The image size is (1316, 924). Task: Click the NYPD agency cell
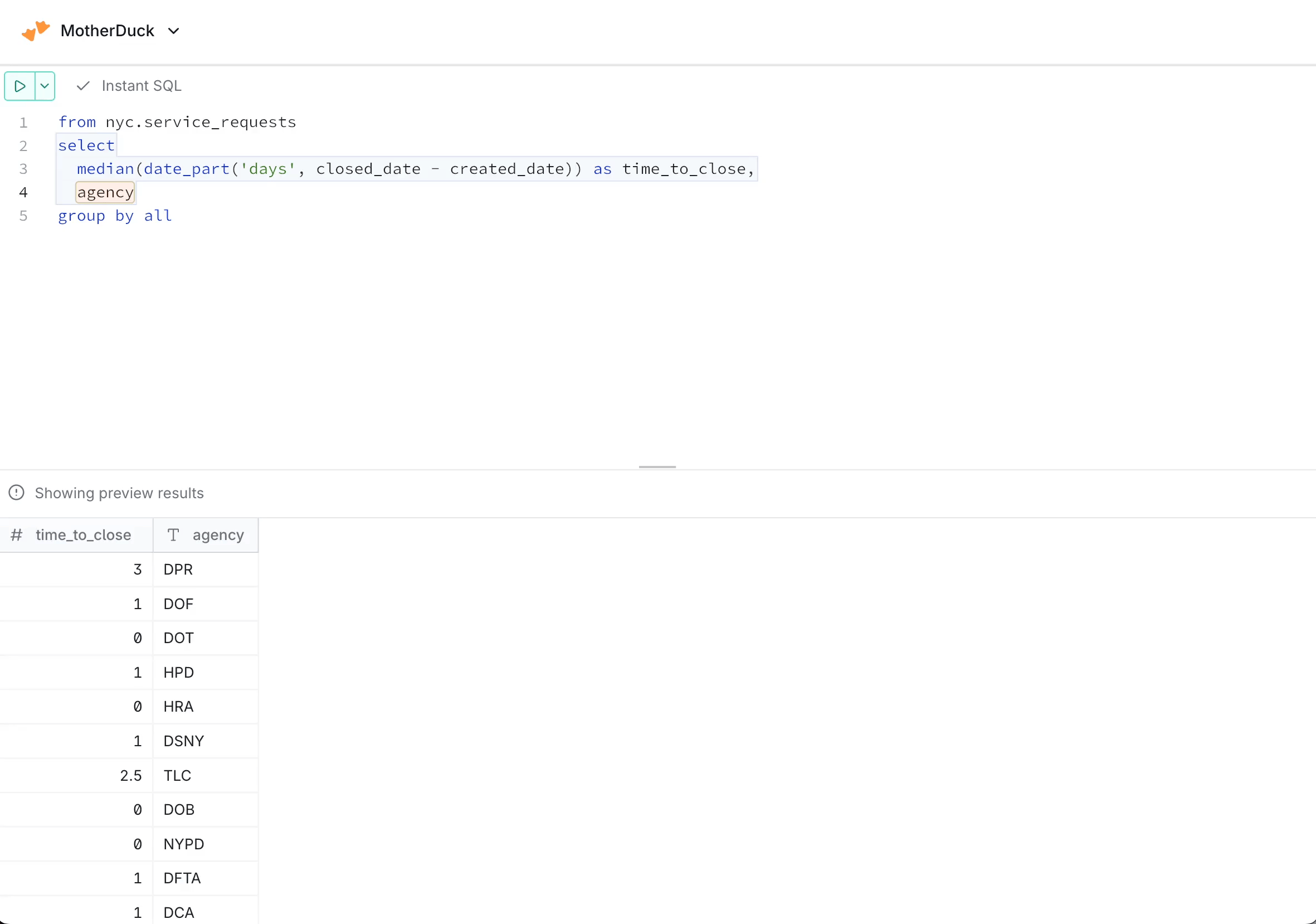click(183, 844)
